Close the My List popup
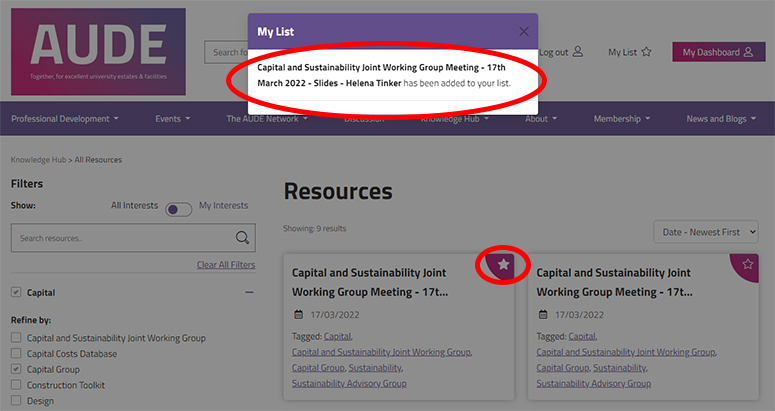Image resolution: width=775 pixels, height=411 pixels. pyautogui.click(x=524, y=31)
